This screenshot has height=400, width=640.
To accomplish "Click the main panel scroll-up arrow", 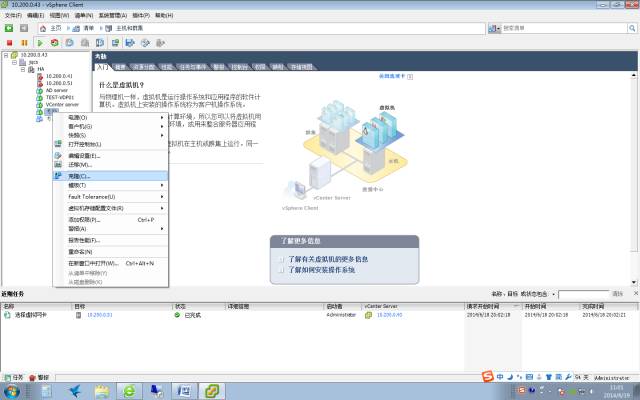I will (x=634, y=76).
